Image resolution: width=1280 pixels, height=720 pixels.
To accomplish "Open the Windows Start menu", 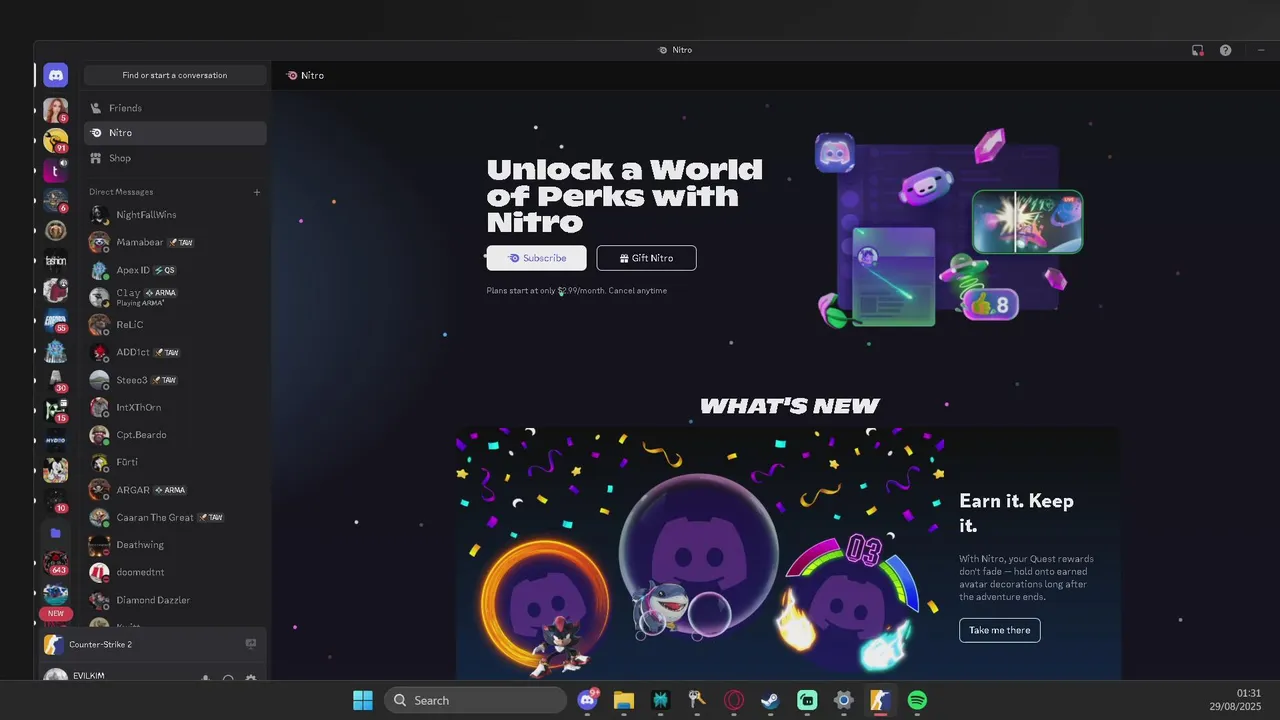I will (x=363, y=700).
